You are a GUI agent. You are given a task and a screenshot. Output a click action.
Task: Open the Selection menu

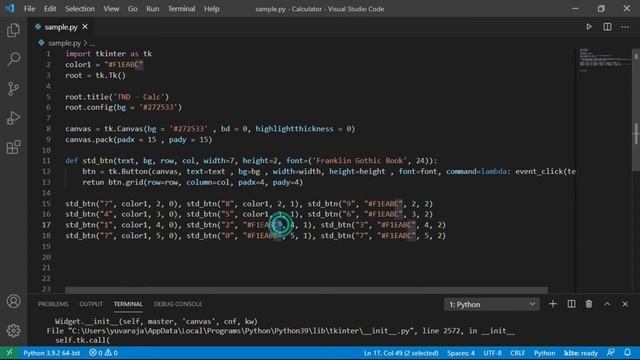point(80,9)
